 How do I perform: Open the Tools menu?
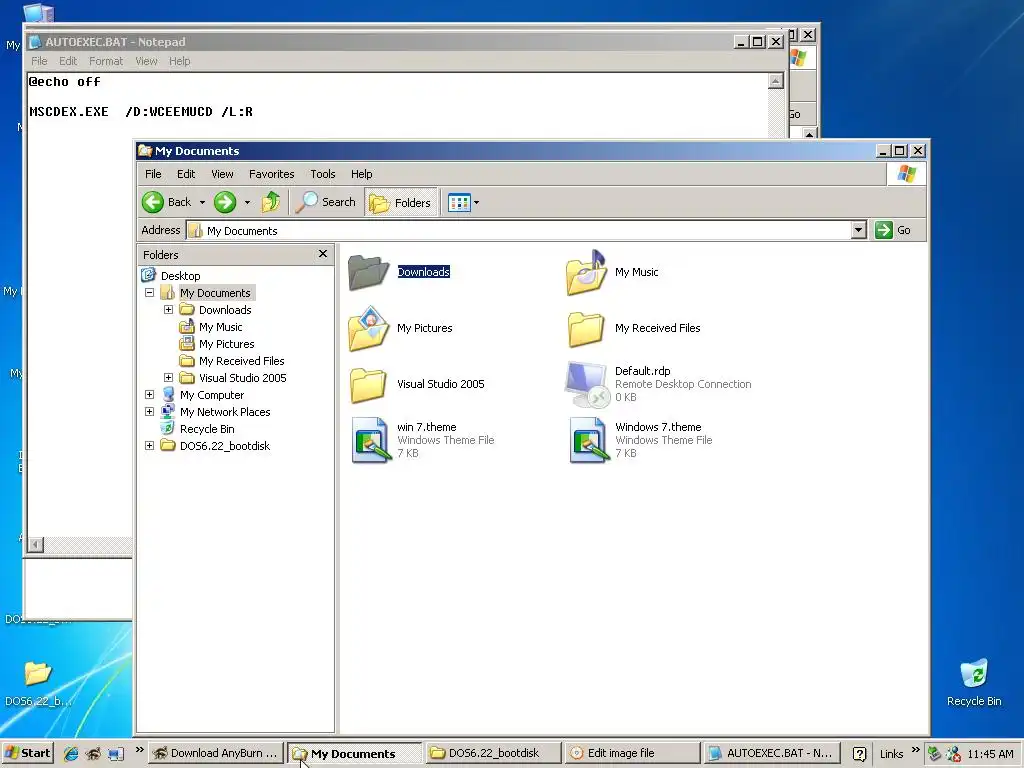click(323, 174)
